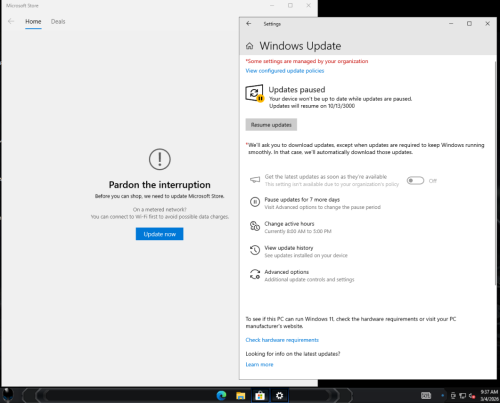
Task: Go back using Settings back arrow
Action: pos(248,24)
